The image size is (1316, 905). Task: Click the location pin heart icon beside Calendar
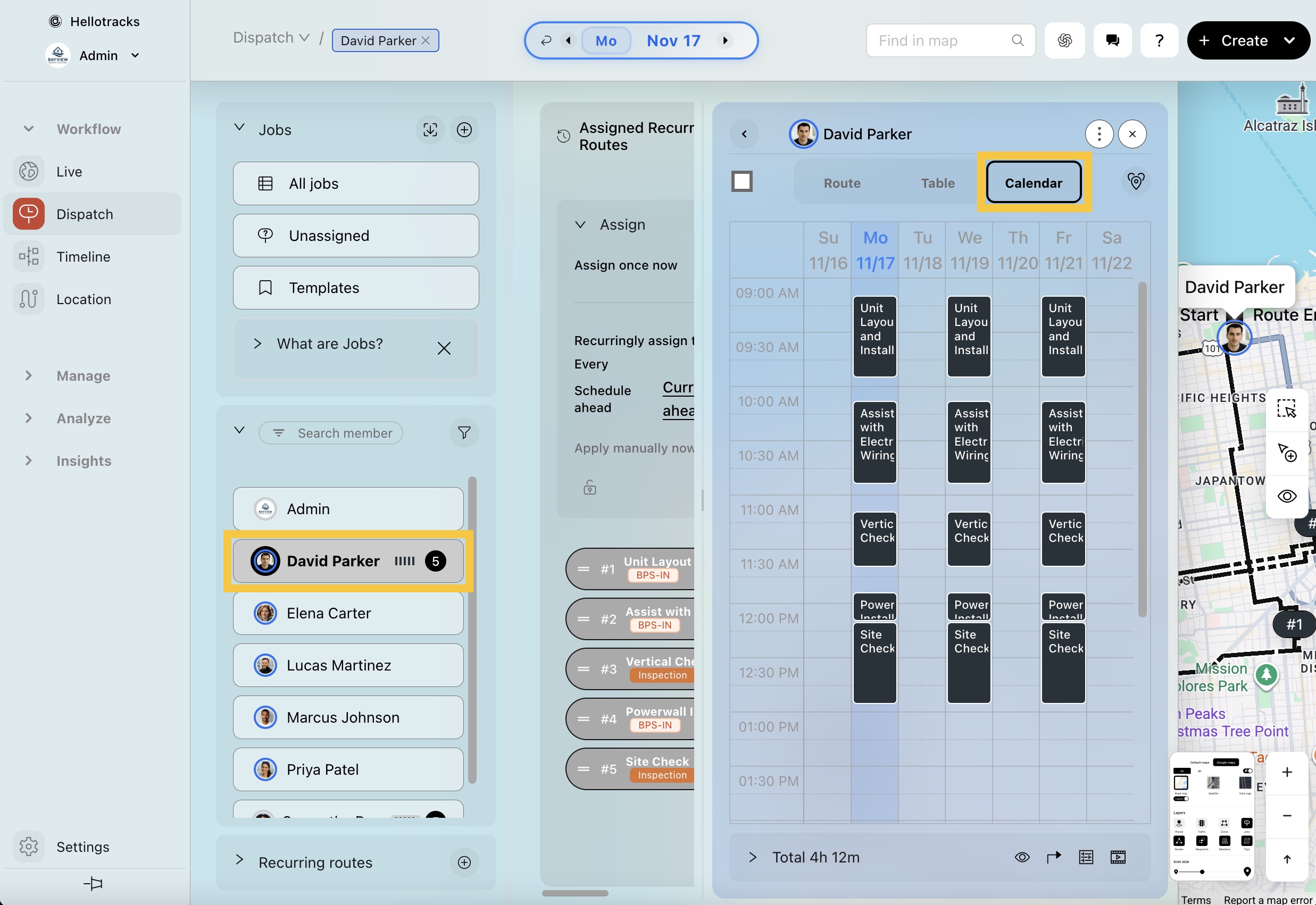(x=1135, y=181)
